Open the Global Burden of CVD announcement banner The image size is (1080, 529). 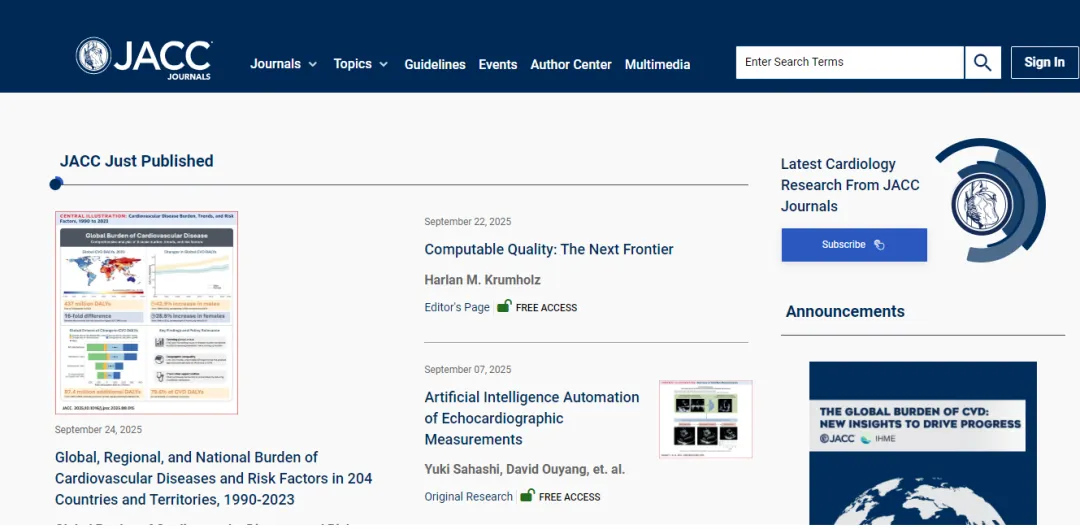923,444
